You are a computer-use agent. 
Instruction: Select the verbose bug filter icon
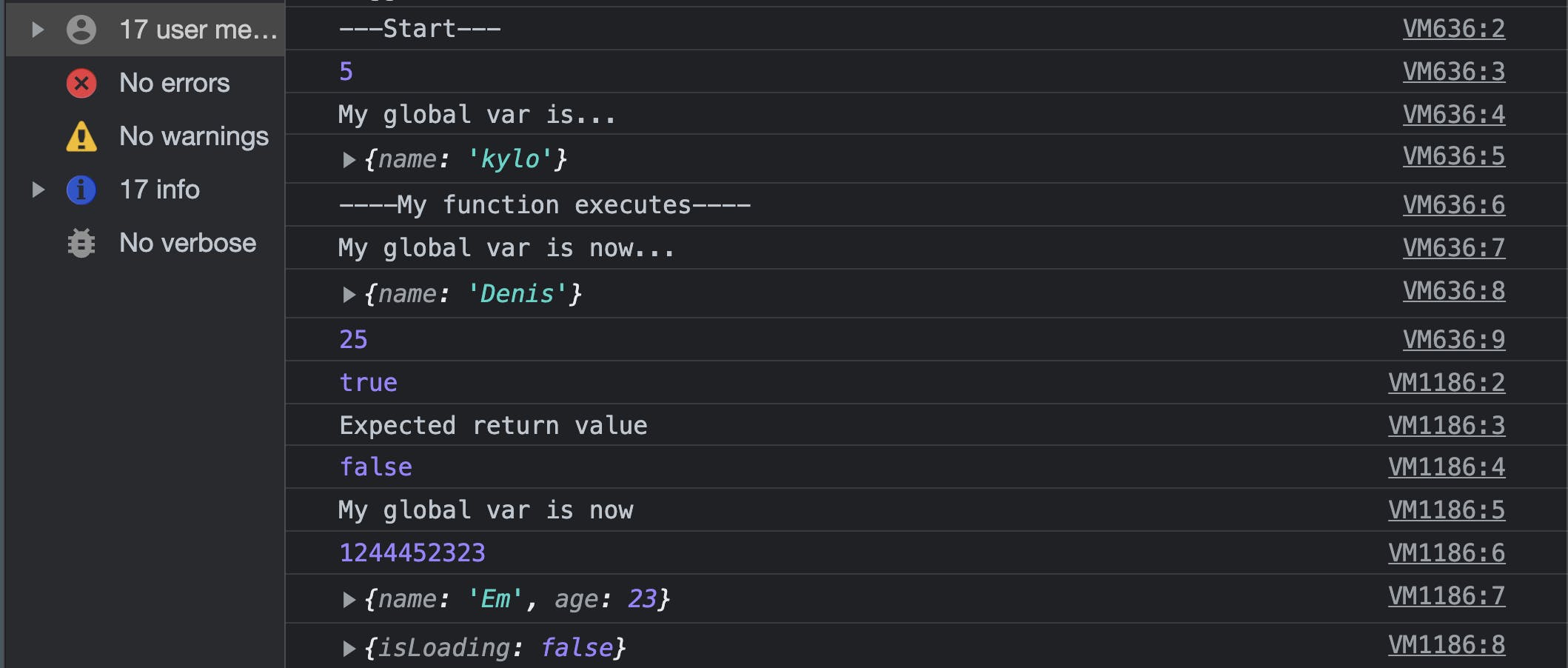pos(81,243)
